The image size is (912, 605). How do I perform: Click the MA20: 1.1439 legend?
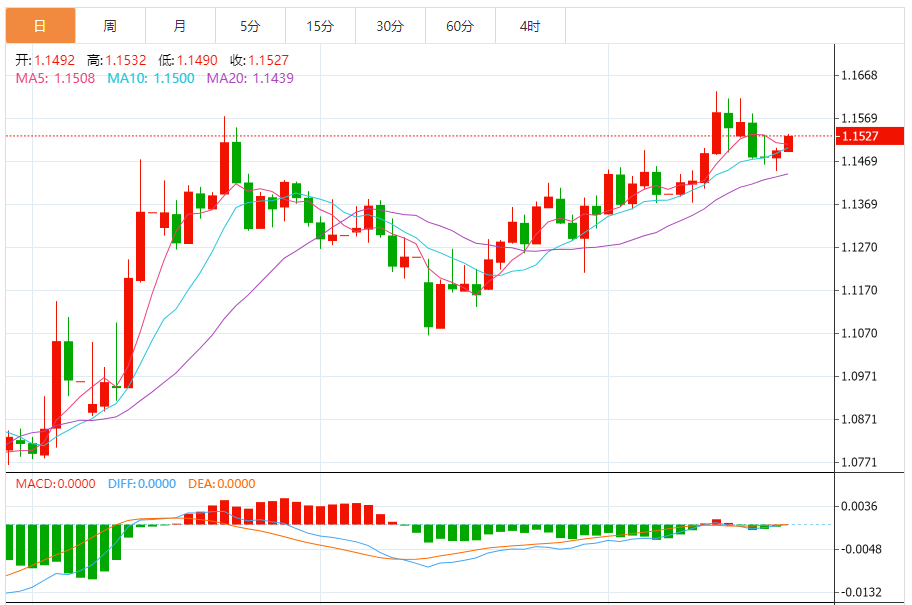click(250, 78)
